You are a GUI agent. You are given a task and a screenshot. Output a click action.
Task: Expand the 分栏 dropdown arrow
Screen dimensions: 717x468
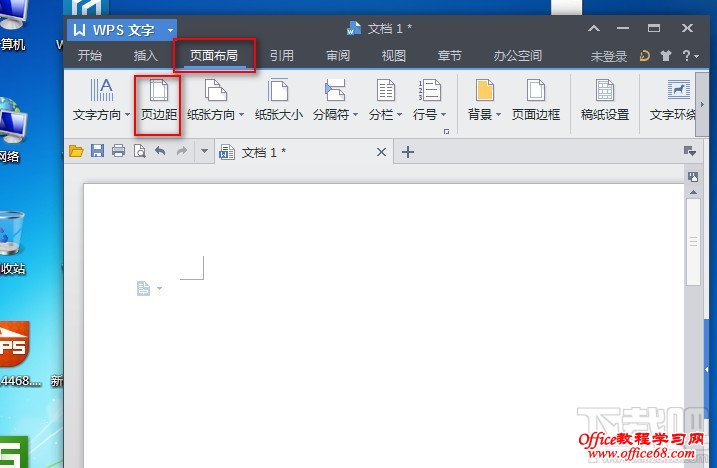399,114
